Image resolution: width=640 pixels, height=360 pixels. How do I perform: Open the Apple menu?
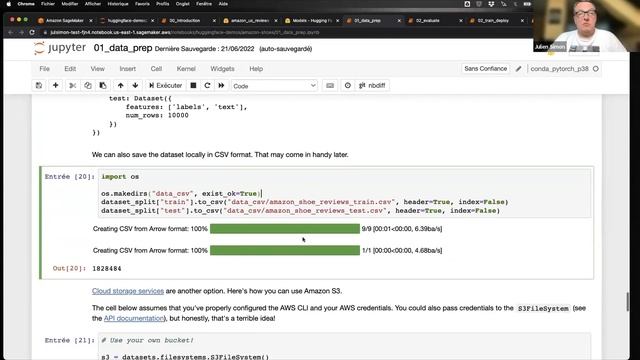point(9,4)
